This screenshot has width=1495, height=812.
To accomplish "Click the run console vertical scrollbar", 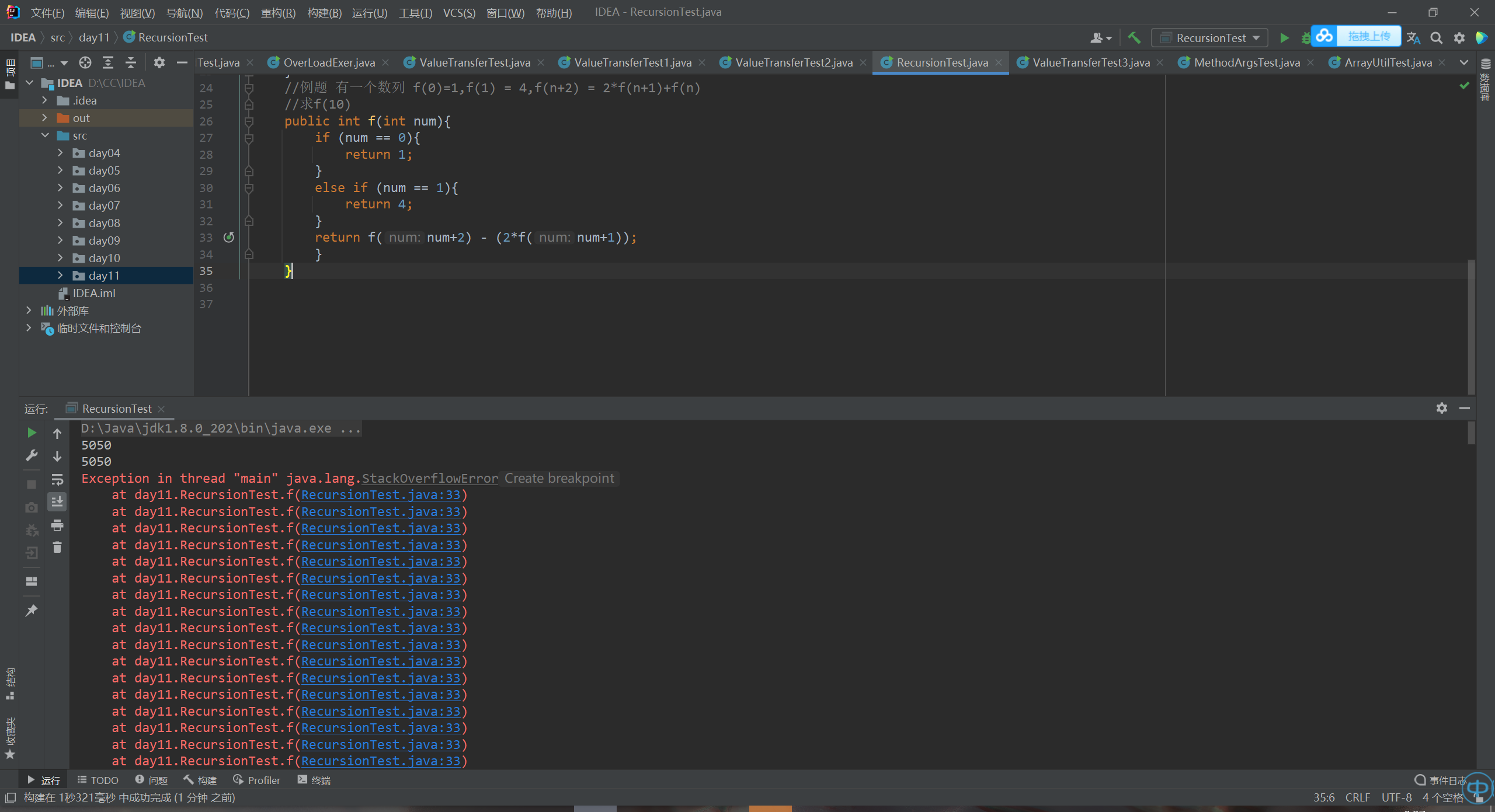I will 1471,433.
